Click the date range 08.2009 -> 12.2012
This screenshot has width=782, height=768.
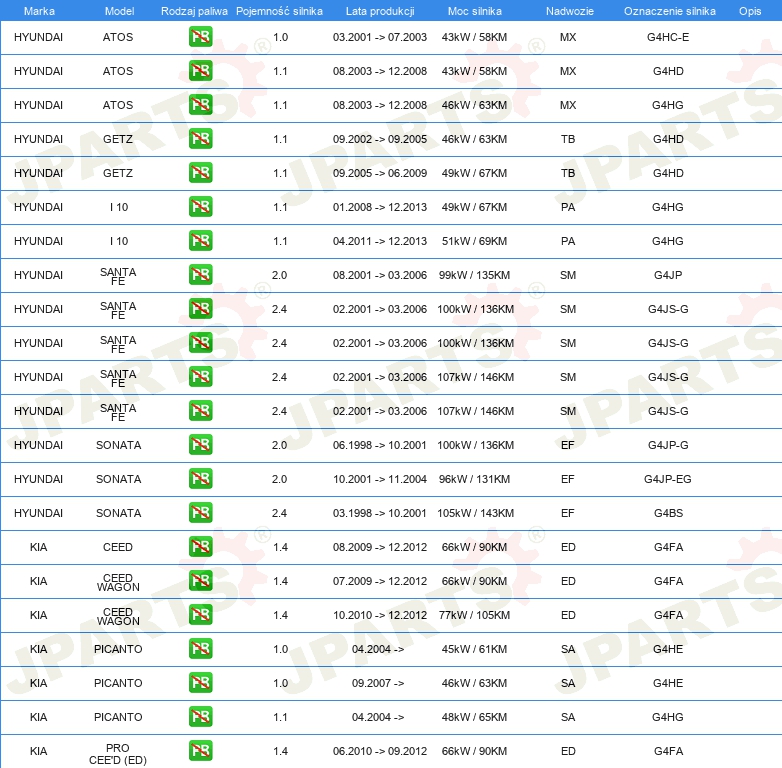380,547
